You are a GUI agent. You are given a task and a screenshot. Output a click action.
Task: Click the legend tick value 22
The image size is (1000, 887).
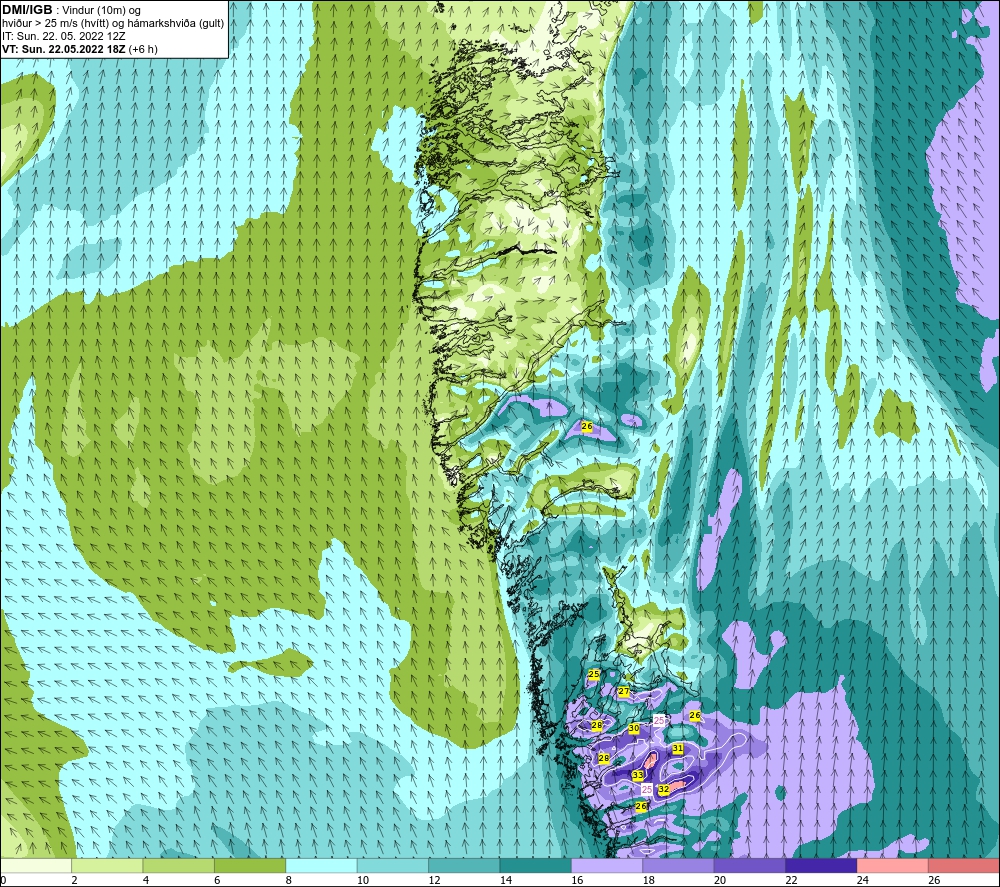coord(791,880)
